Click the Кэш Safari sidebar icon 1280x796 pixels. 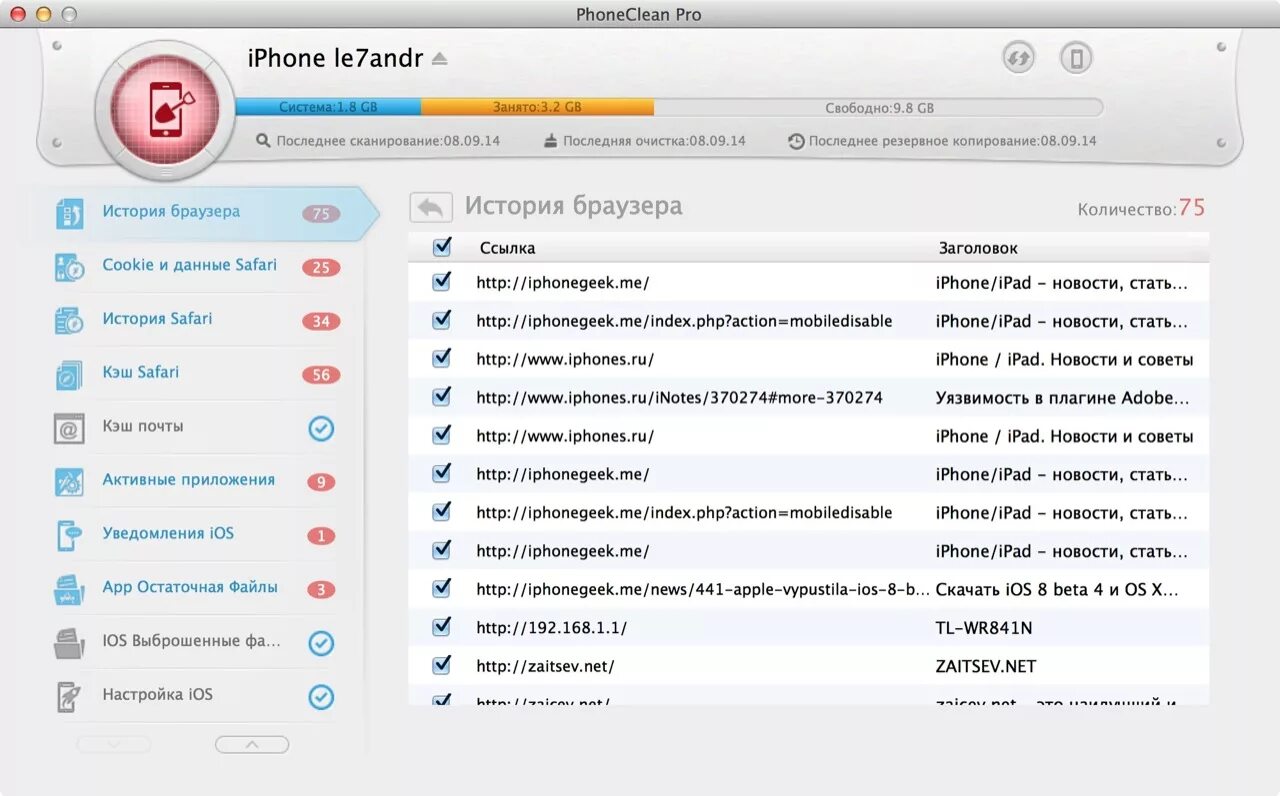(x=69, y=375)
